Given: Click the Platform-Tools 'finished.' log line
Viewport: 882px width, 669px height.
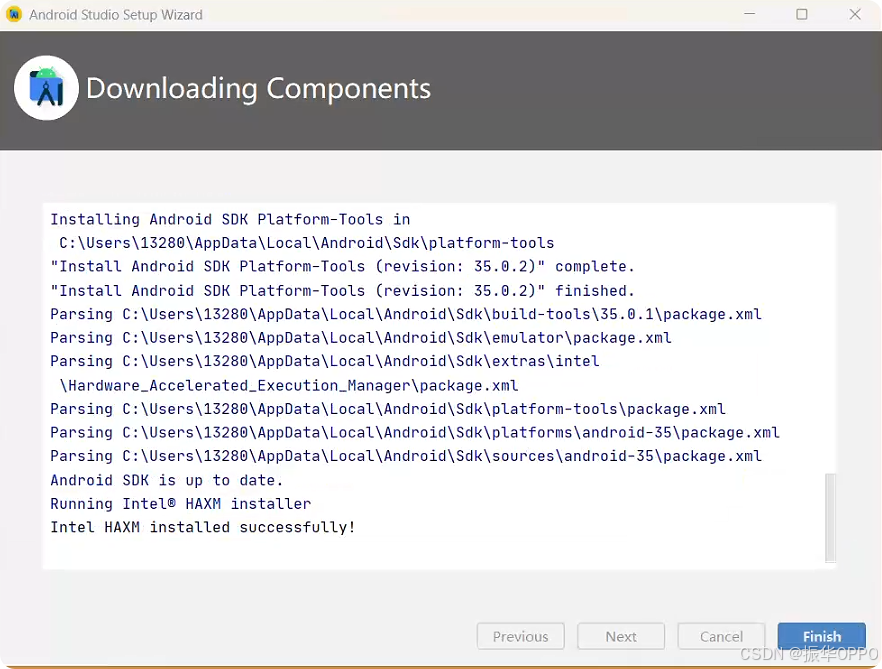Looking at the screenshot, I should click(343, 290).
